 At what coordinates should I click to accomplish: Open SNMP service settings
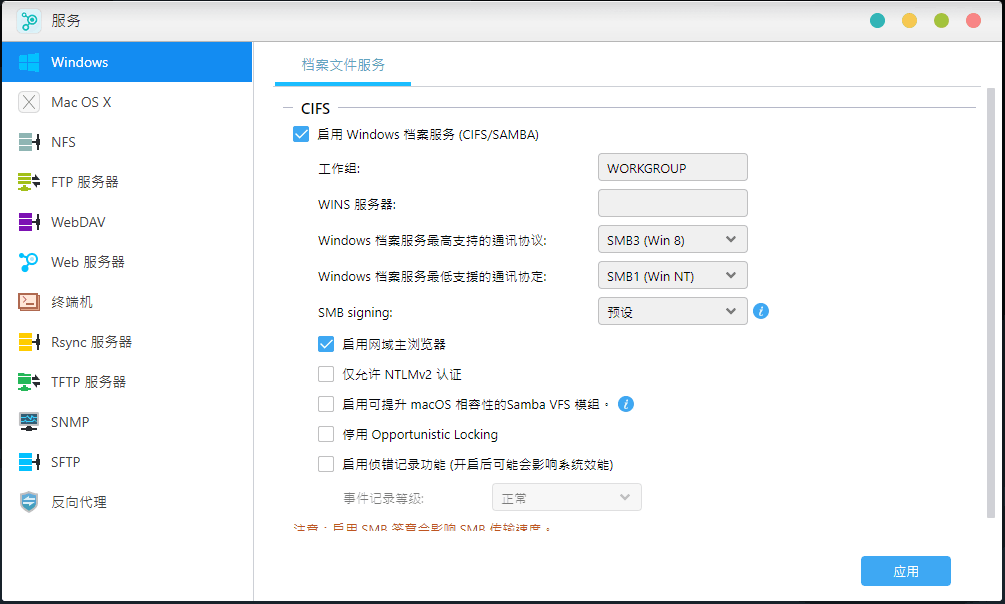77,421
